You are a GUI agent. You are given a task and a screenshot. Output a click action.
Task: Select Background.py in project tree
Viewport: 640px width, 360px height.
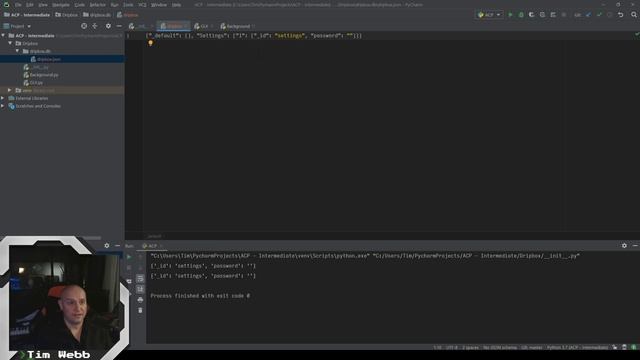coord(44,75)
